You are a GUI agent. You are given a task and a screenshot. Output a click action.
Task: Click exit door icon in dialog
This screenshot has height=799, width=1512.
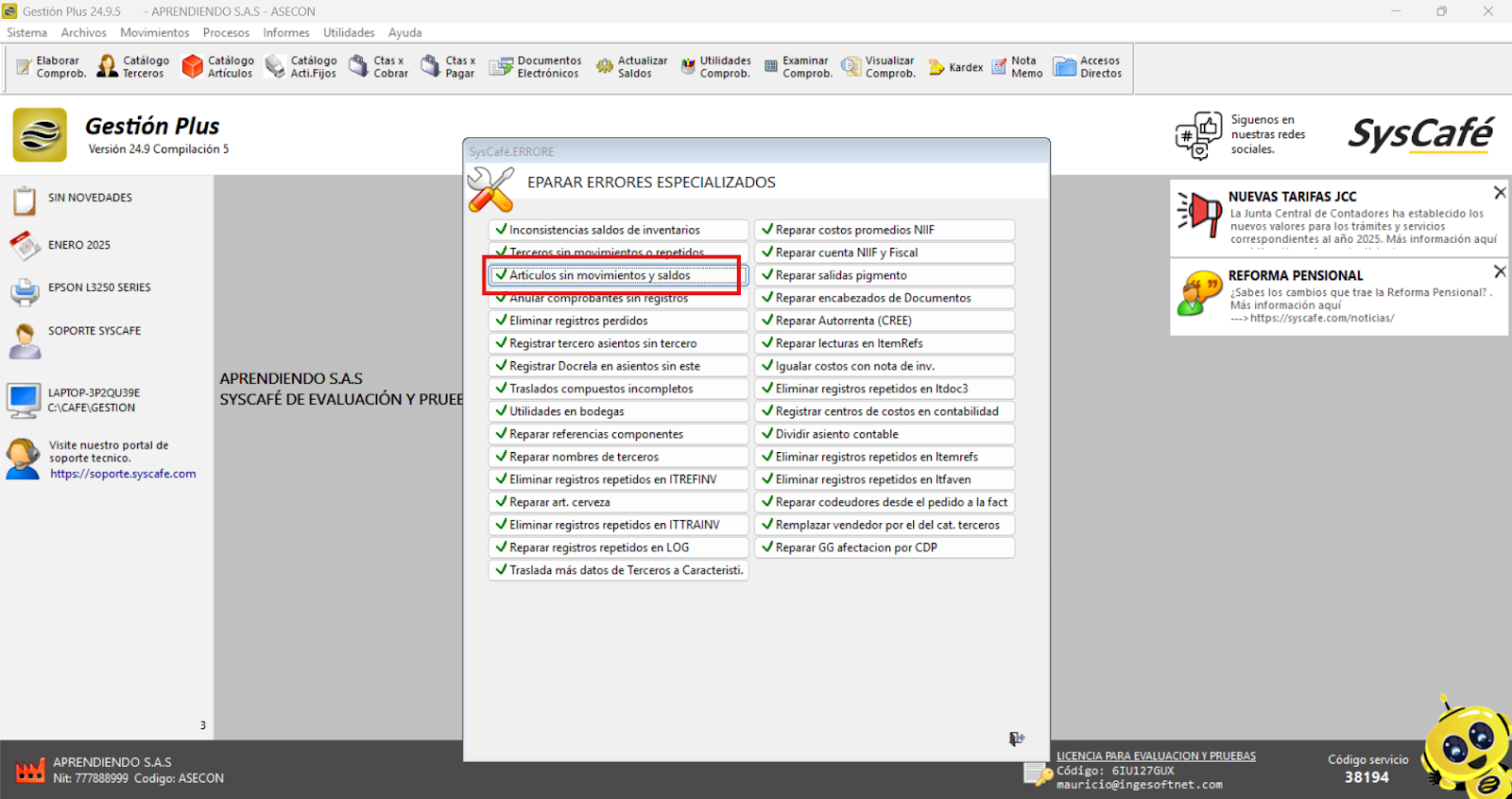(x=1016, y=738)
